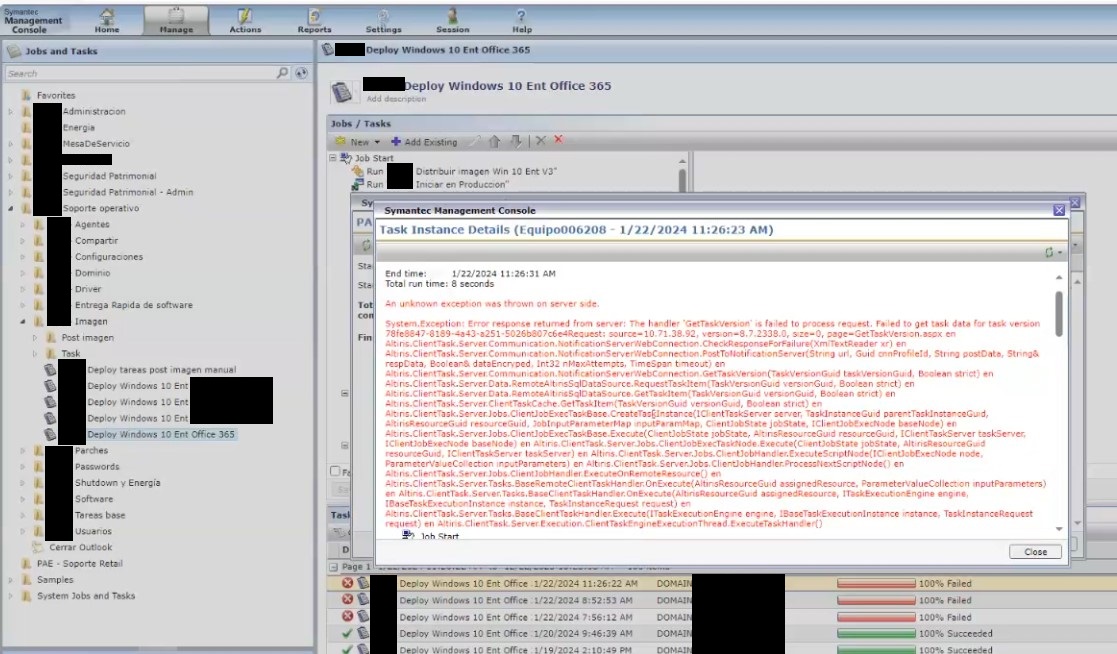Click the move down arrow icon
This screenshot has width=1117, height=654.
[516, 141]
